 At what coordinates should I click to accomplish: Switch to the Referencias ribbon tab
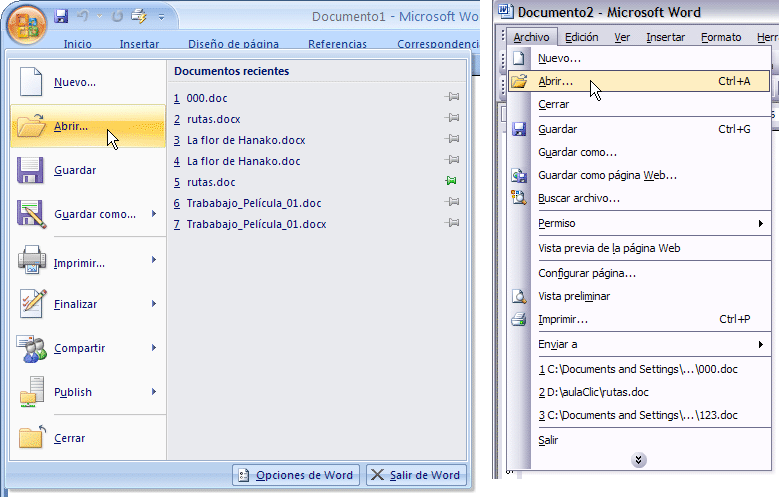click(x=337, y=44)
